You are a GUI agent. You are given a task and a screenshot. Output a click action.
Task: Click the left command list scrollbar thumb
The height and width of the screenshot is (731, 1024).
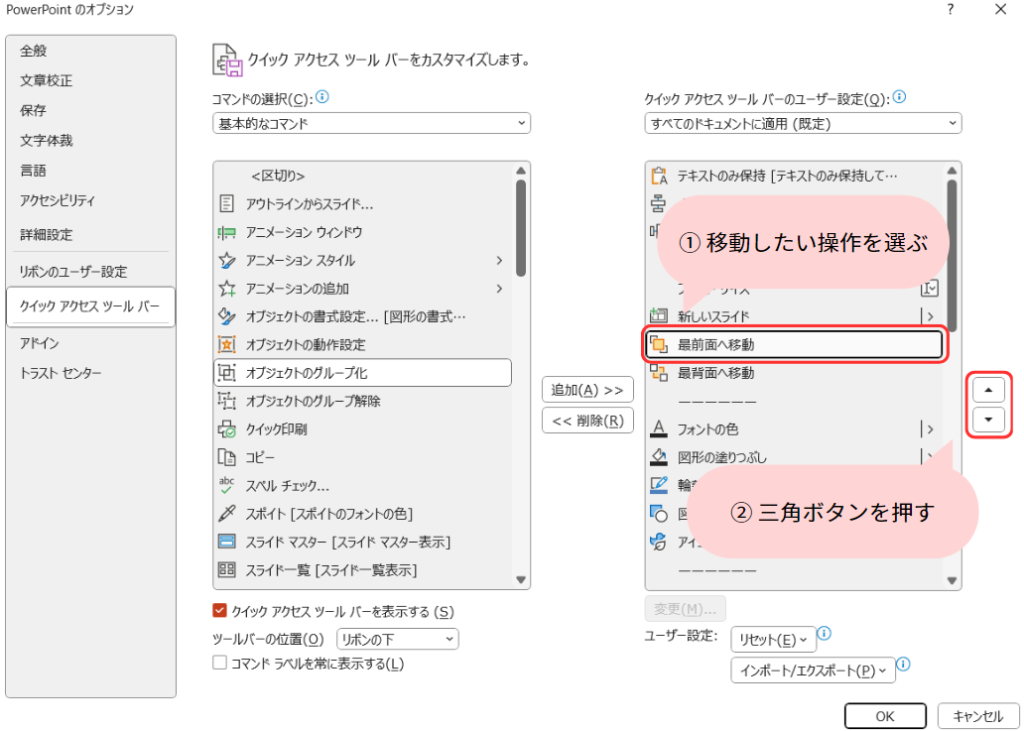point(520,228)
